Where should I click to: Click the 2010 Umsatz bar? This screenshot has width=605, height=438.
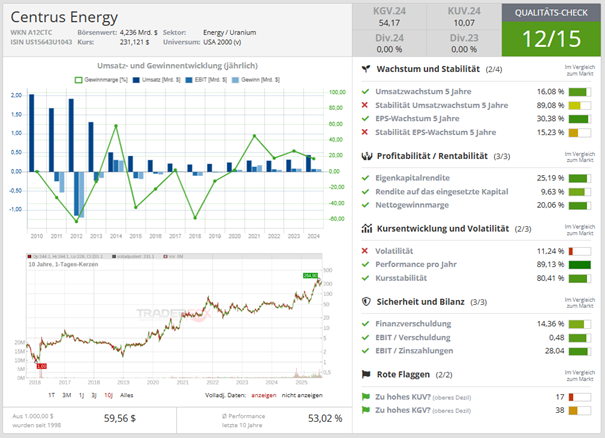[x=32, y=133]
